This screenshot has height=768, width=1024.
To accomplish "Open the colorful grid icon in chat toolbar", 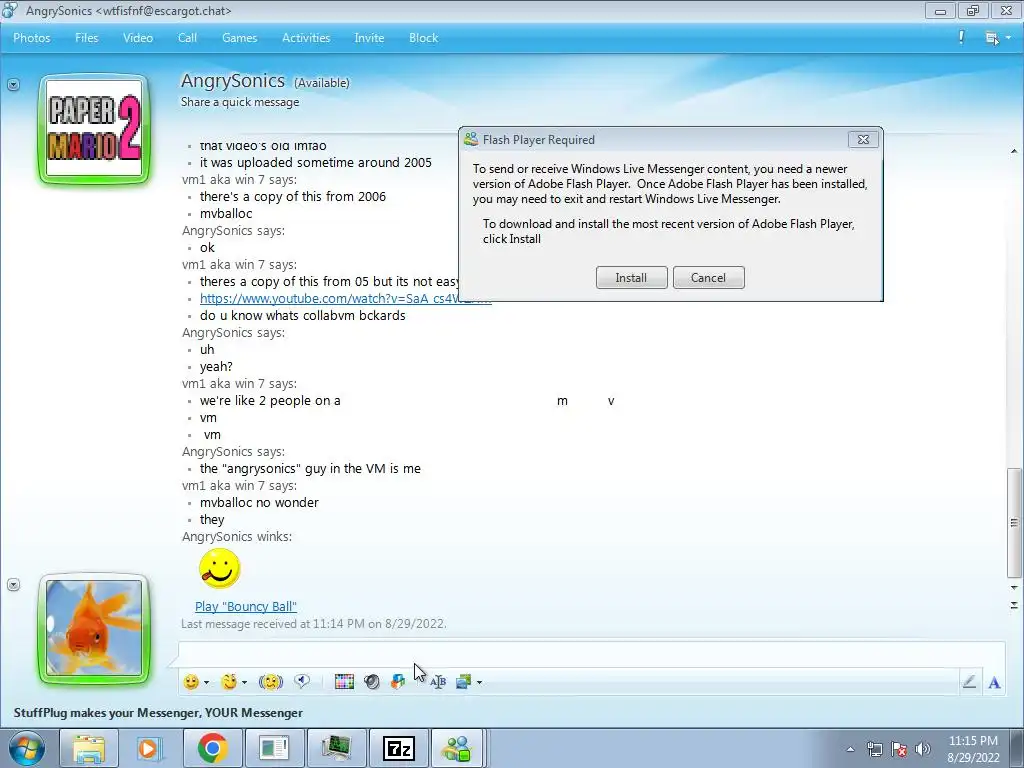I will point(344,682).
